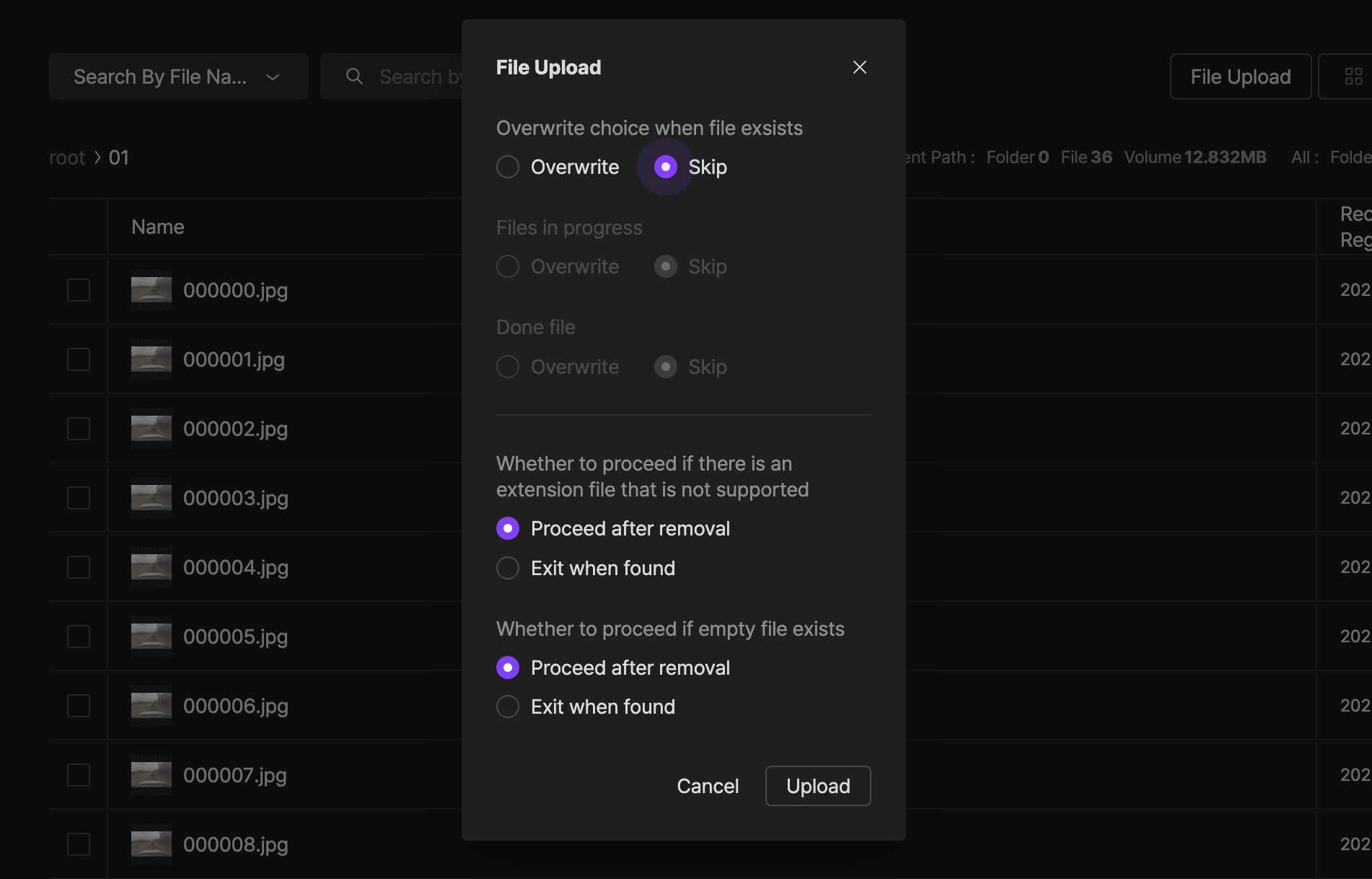Check the box beside 000005.jpg
This screenshot has width=1372, height=879.
coord(79,637)
